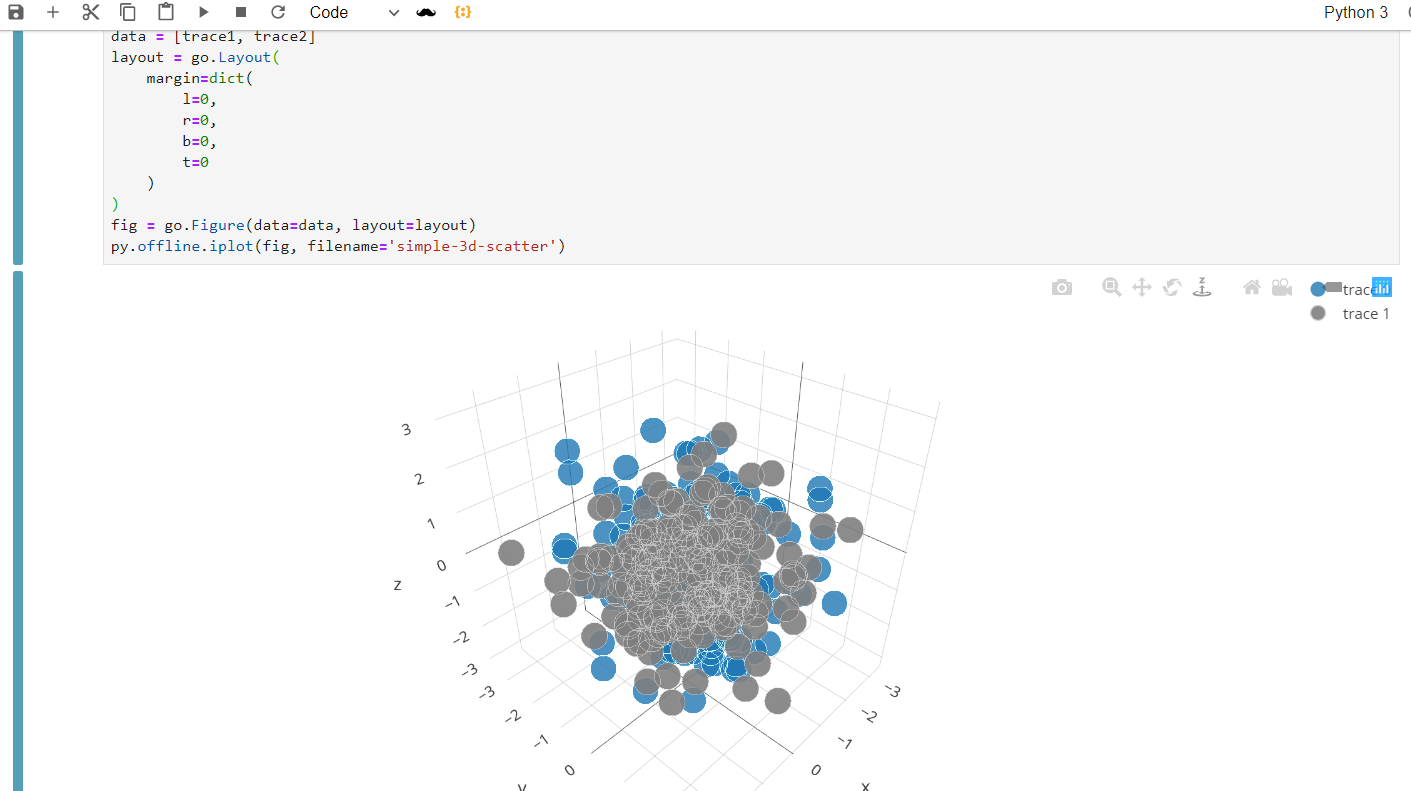Cut the selected cell
The height and width of the screenshot is (791, 1411).
tap(90, 12)
